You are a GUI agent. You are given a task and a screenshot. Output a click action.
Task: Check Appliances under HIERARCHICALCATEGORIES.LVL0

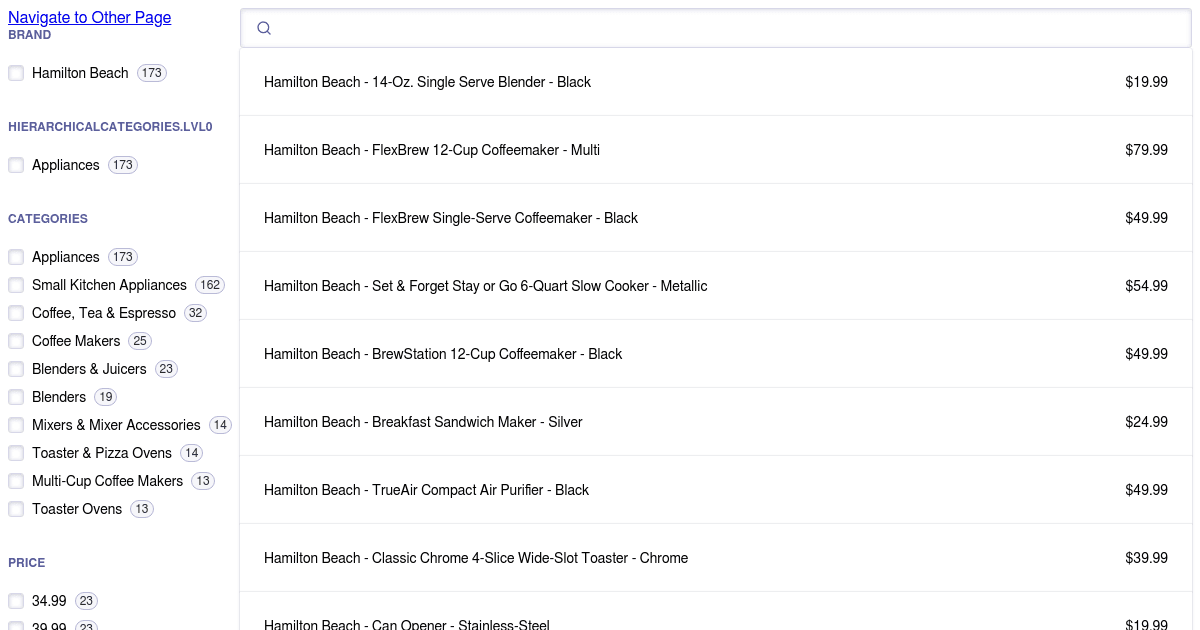pos(16,165)
